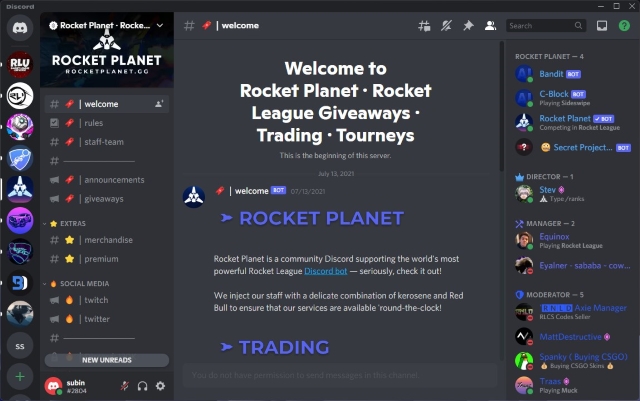This screenshot has height=401, width=640.
Task: Open the announcements channel
Action: click(107, 180)
